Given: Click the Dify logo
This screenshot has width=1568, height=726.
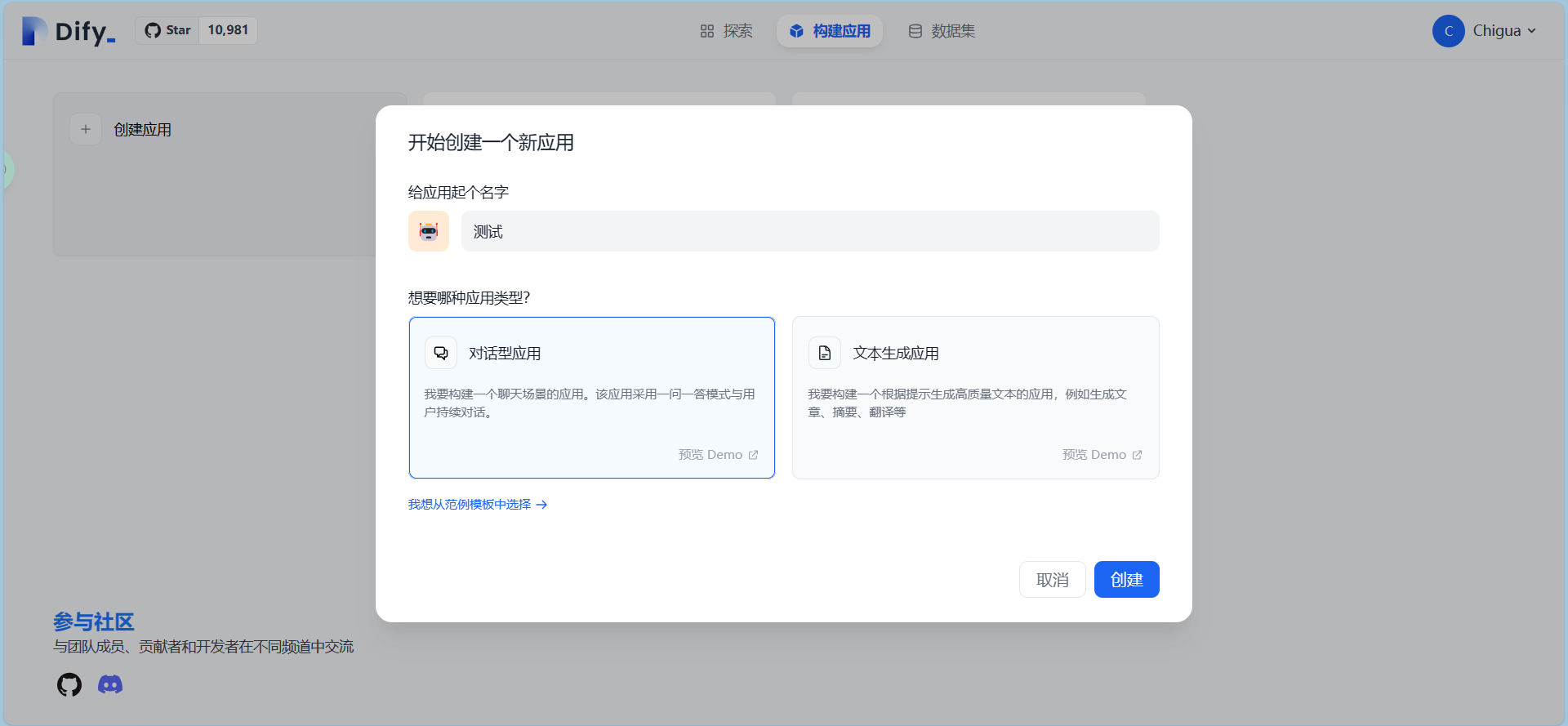Looking at the screenshot, I should click(x=69, y=31).
